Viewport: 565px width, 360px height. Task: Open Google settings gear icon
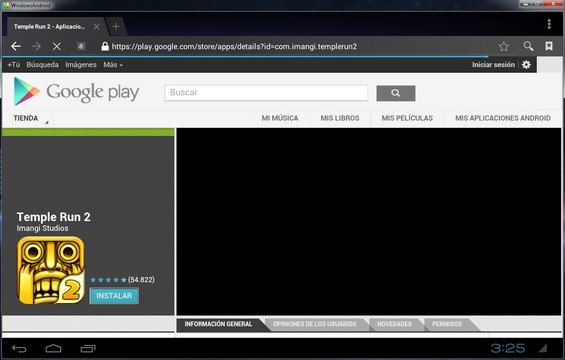pos(526,65)
